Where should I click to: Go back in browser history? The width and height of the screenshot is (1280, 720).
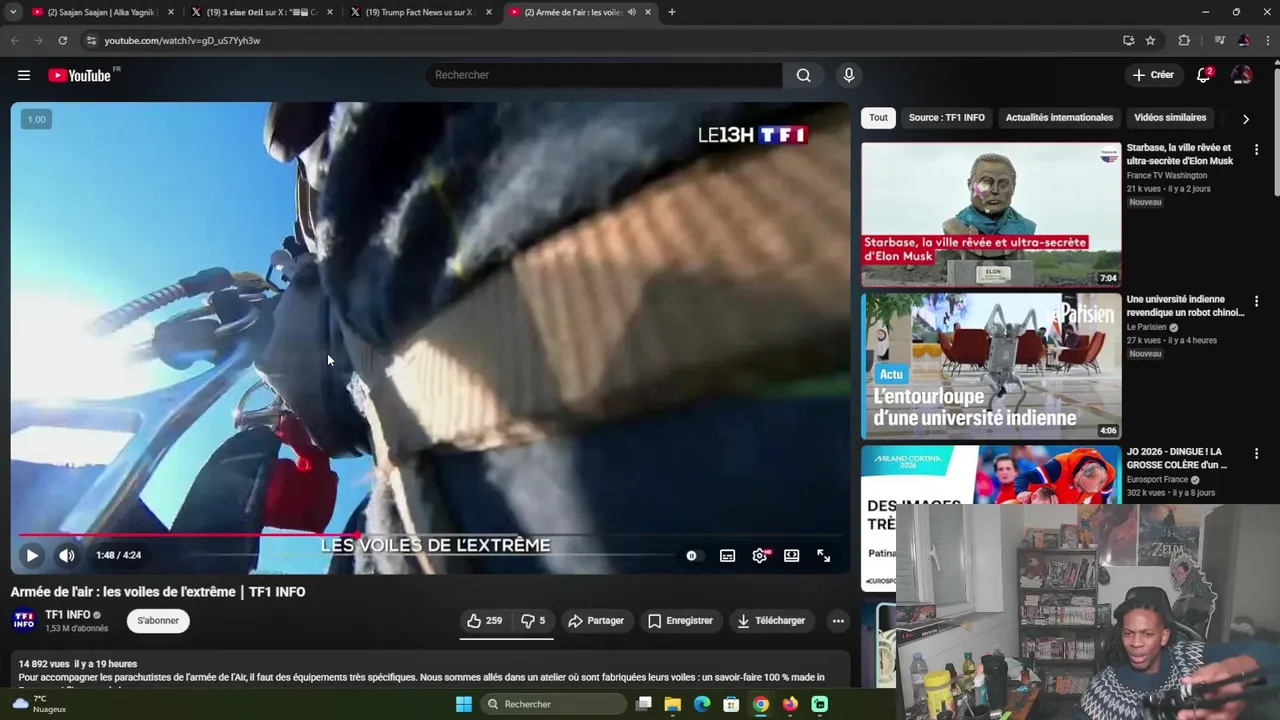[14, 40]
